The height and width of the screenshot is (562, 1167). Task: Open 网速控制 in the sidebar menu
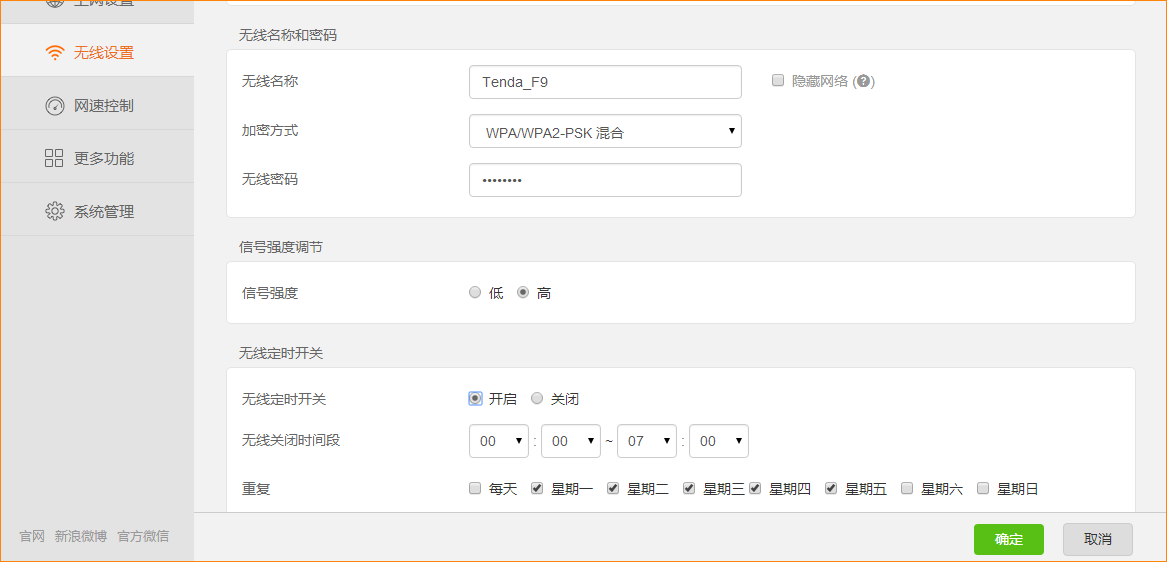tap(103, 106)
